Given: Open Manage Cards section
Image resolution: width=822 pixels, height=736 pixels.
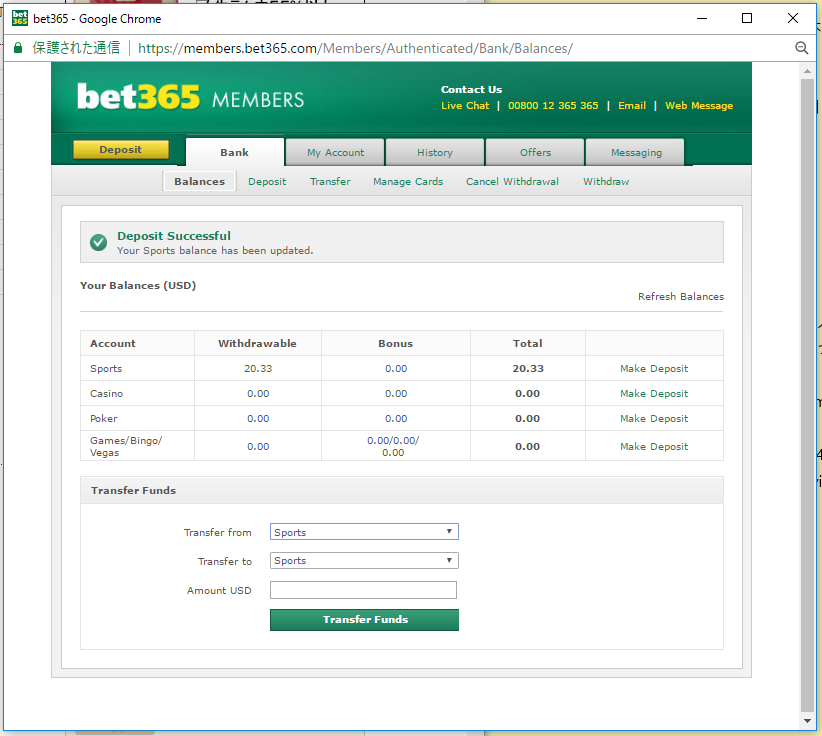Looking at the screenshot, I should [408, 181].
